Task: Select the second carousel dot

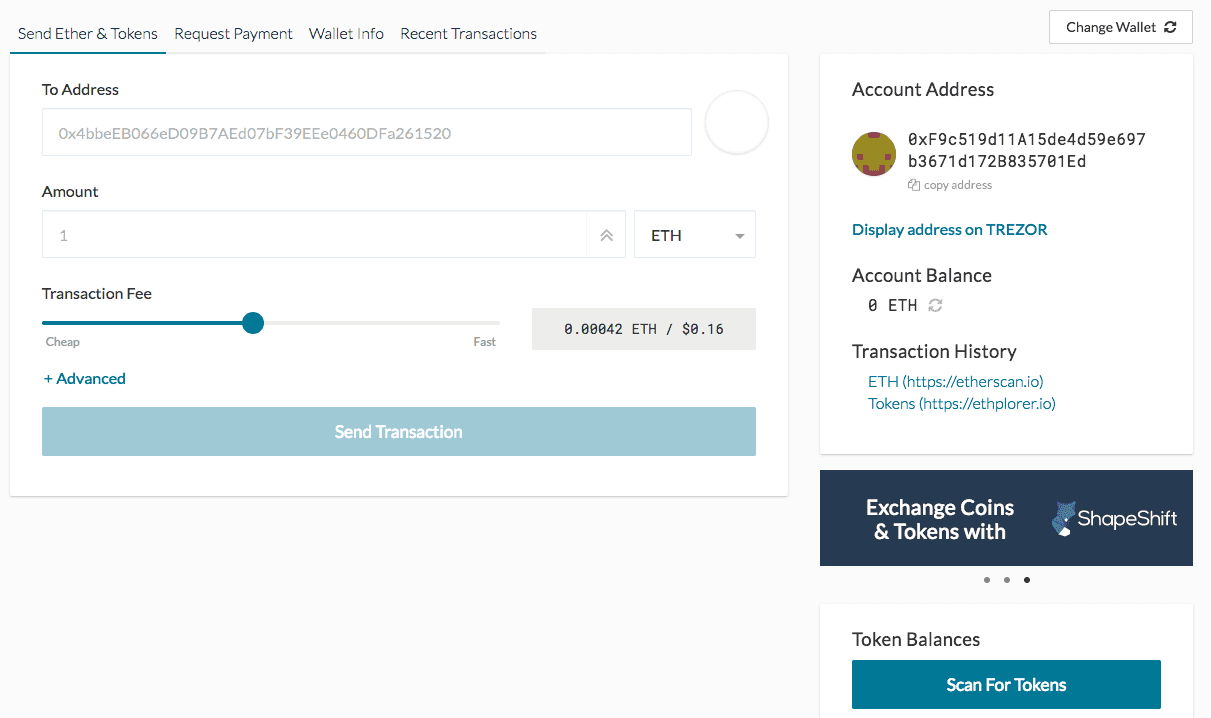Action: click(x=1007, y=579)
